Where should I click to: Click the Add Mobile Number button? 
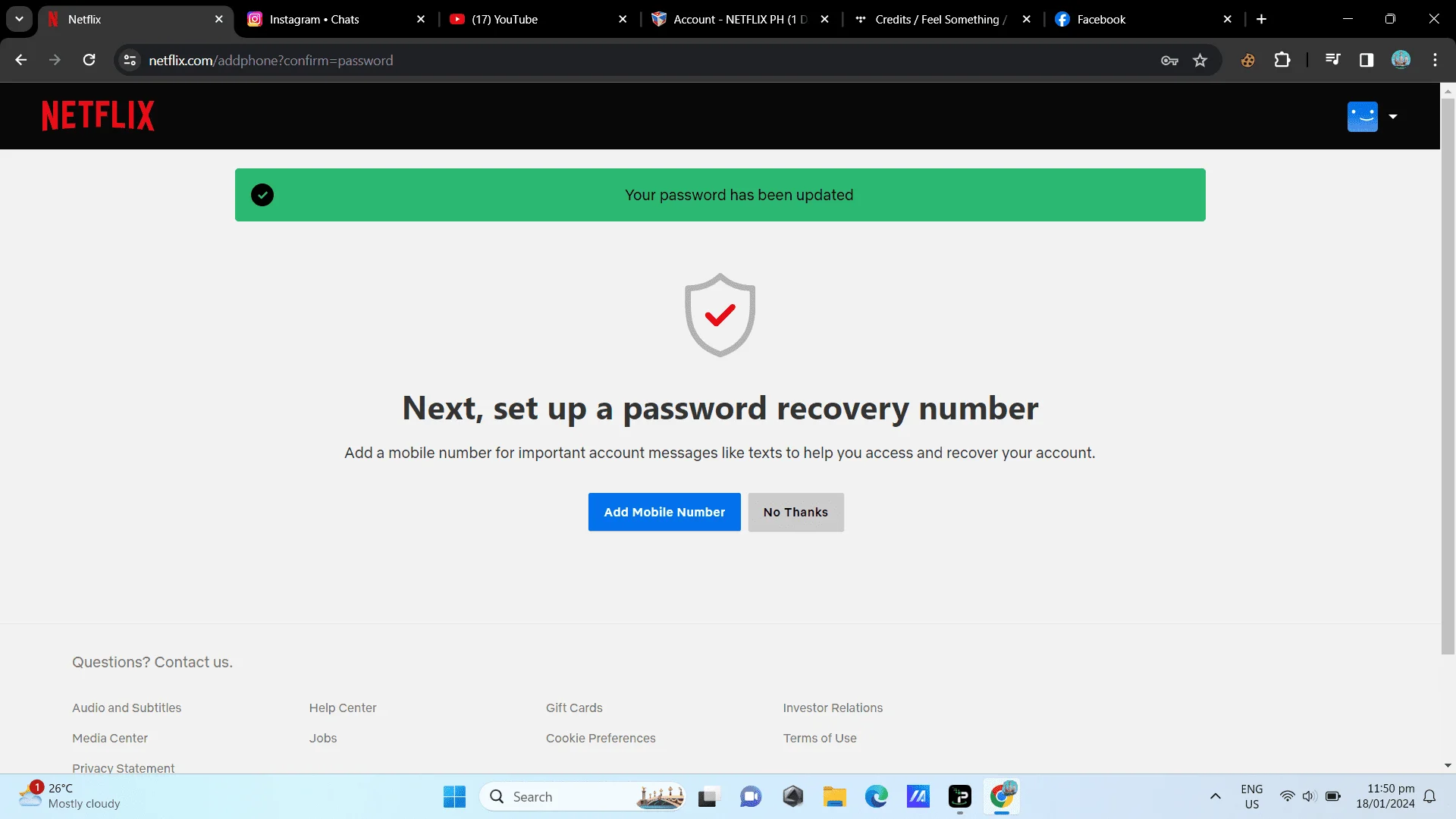664,512
